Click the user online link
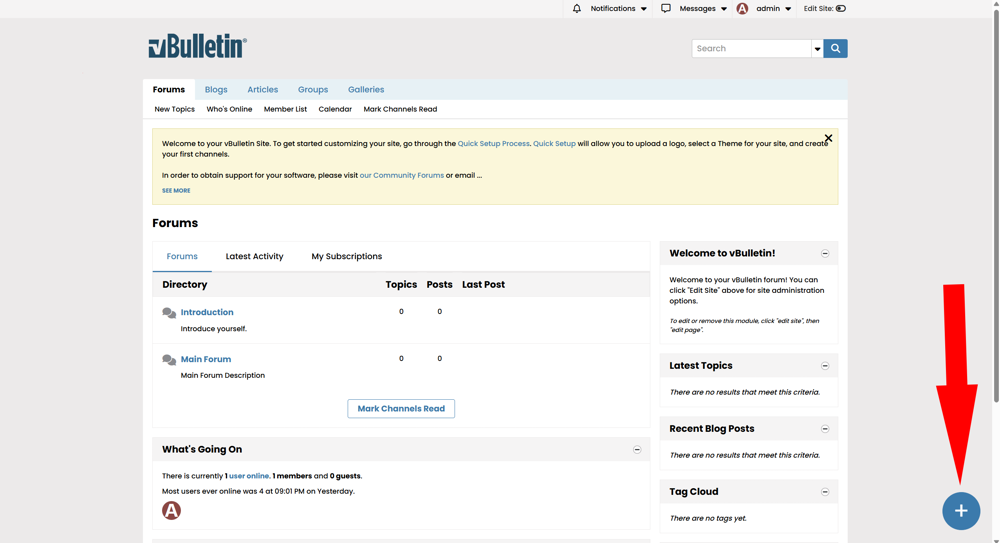Screen dimensions: 1000x543 point(249,476)
